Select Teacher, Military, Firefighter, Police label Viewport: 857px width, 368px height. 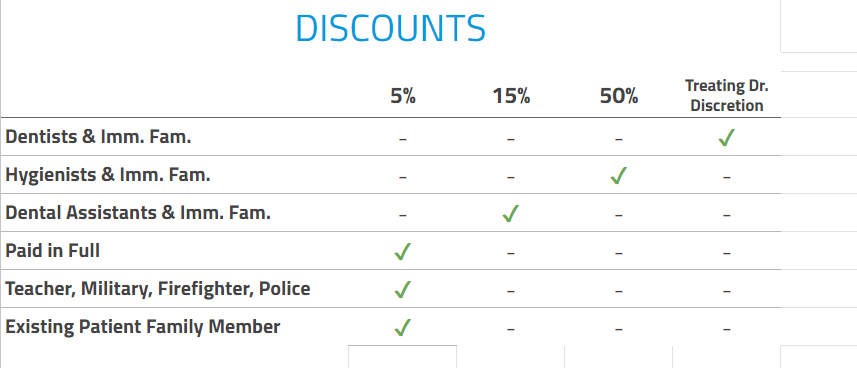click(x=157, y=289)
